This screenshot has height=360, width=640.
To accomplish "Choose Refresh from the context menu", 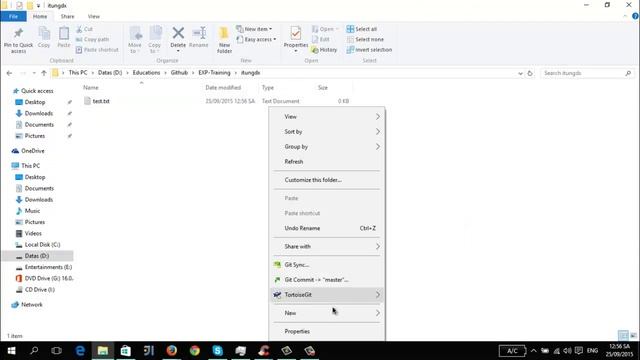I will (x=327, y=162).
